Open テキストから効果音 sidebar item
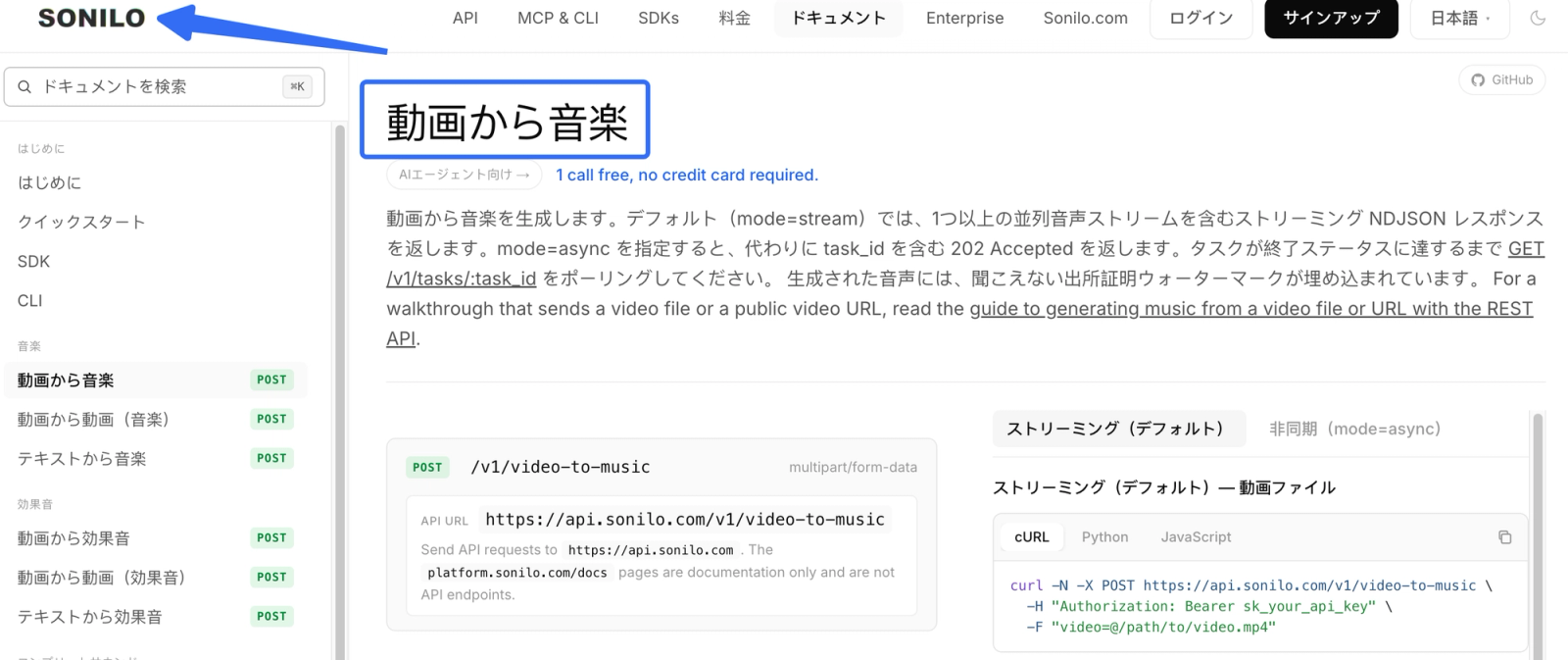This screenshot has height=660, width=1568. click(x=156, y=616)
